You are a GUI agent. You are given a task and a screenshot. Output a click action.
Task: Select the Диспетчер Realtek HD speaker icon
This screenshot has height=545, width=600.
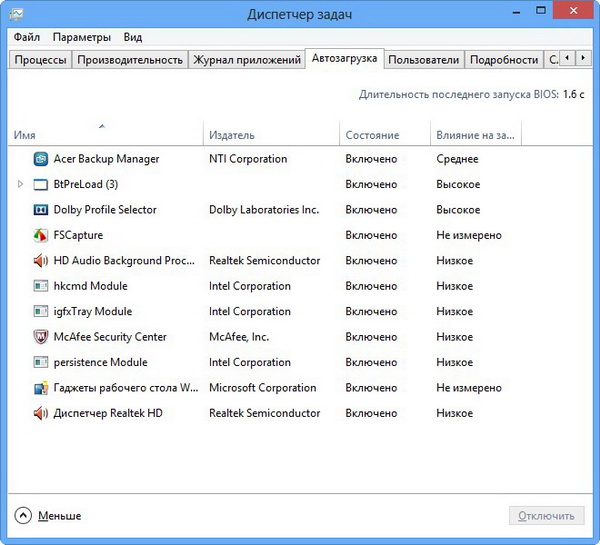pyautogui.click(x=41, y=413)
